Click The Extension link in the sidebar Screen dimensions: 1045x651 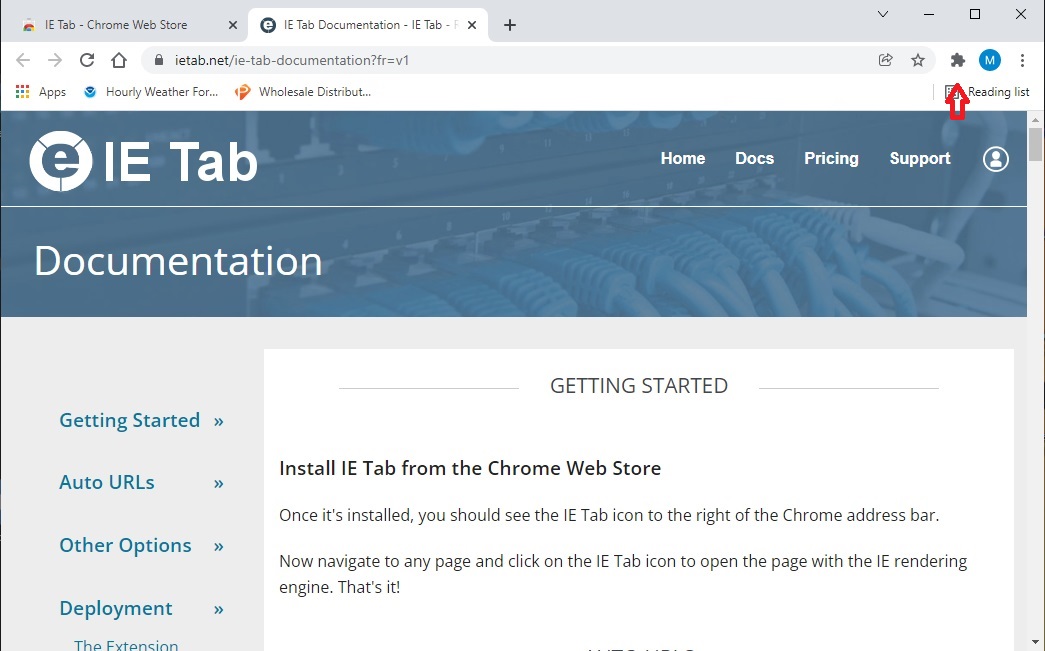125,645
